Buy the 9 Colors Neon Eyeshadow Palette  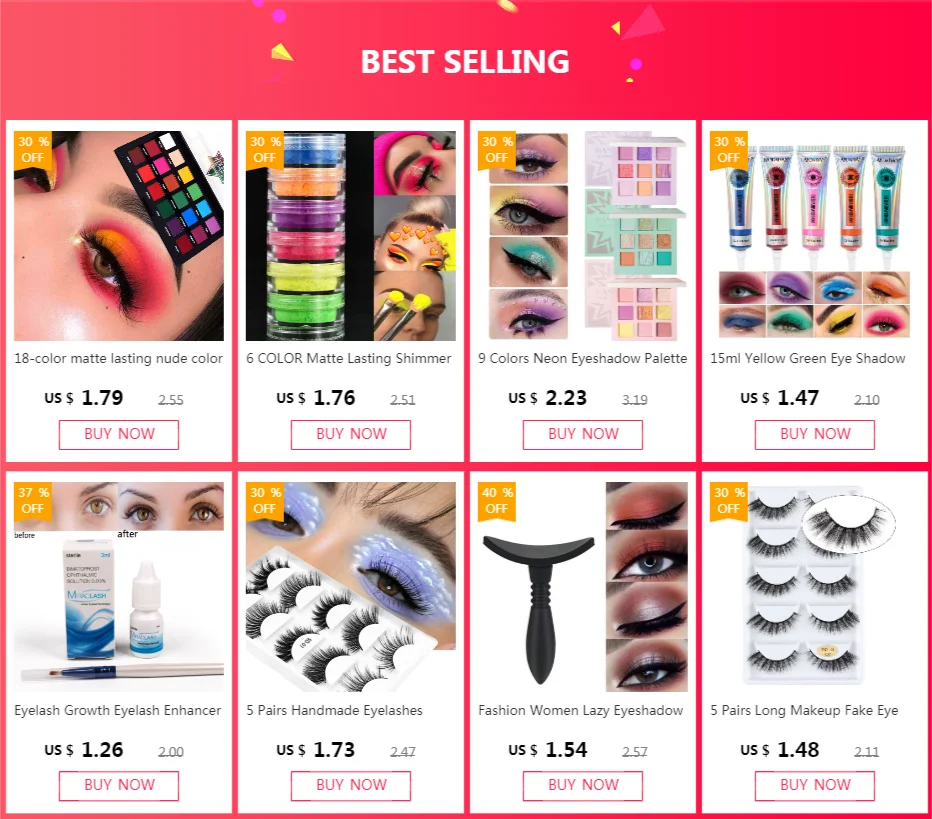[x=582, y=434]
